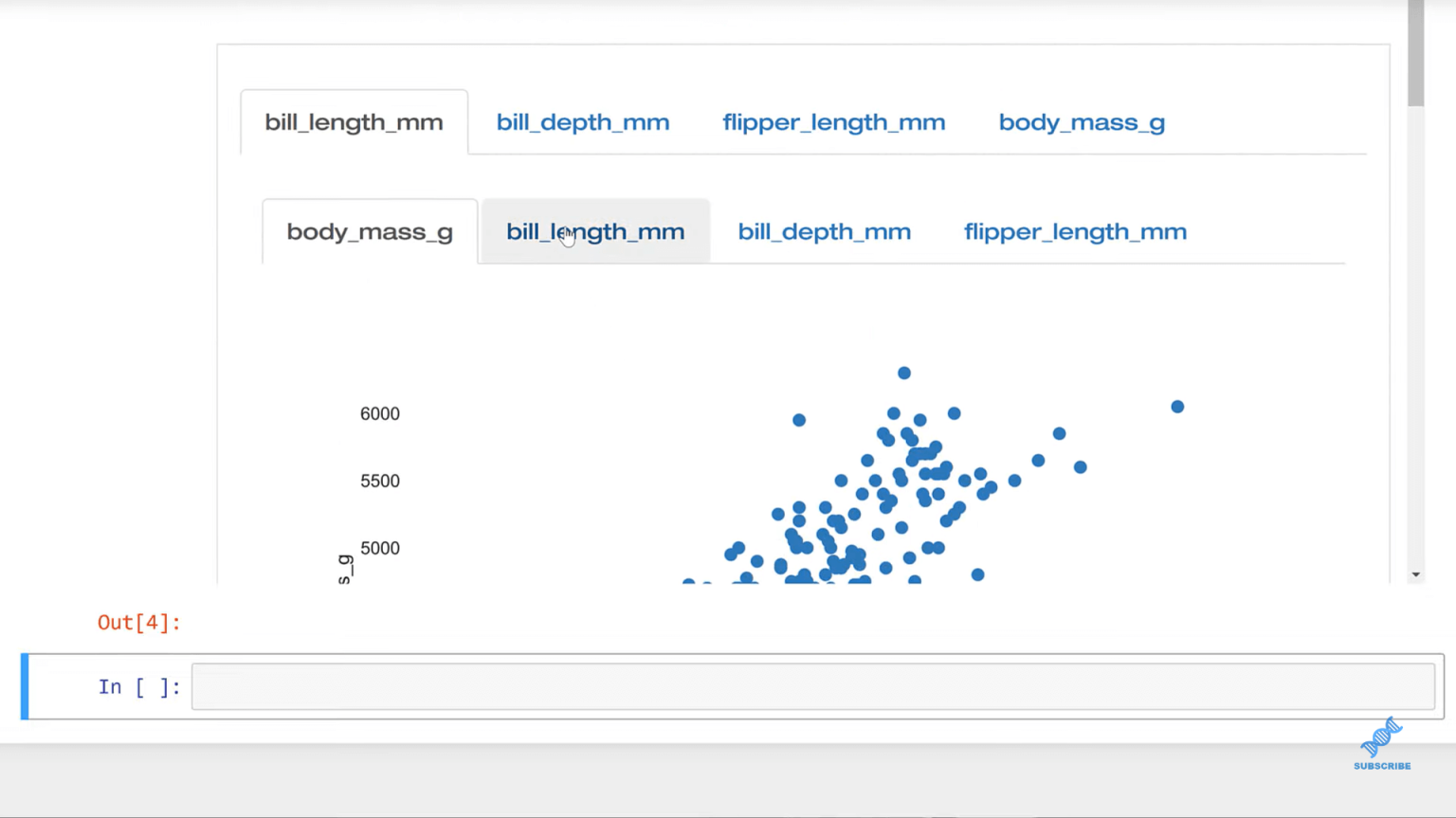Switch to the top-level body_mass_g tab
This screenshot has height=818, width=1456.
click(1082, 122)
